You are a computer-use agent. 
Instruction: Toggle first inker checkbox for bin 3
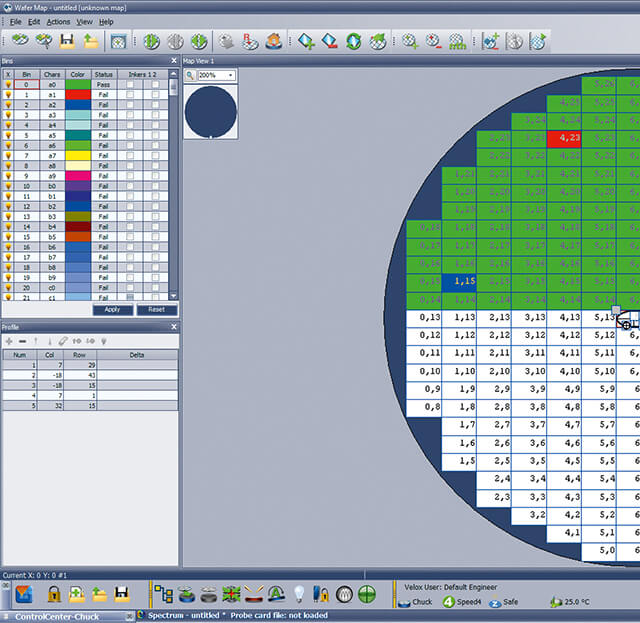[x=130, y=115]
